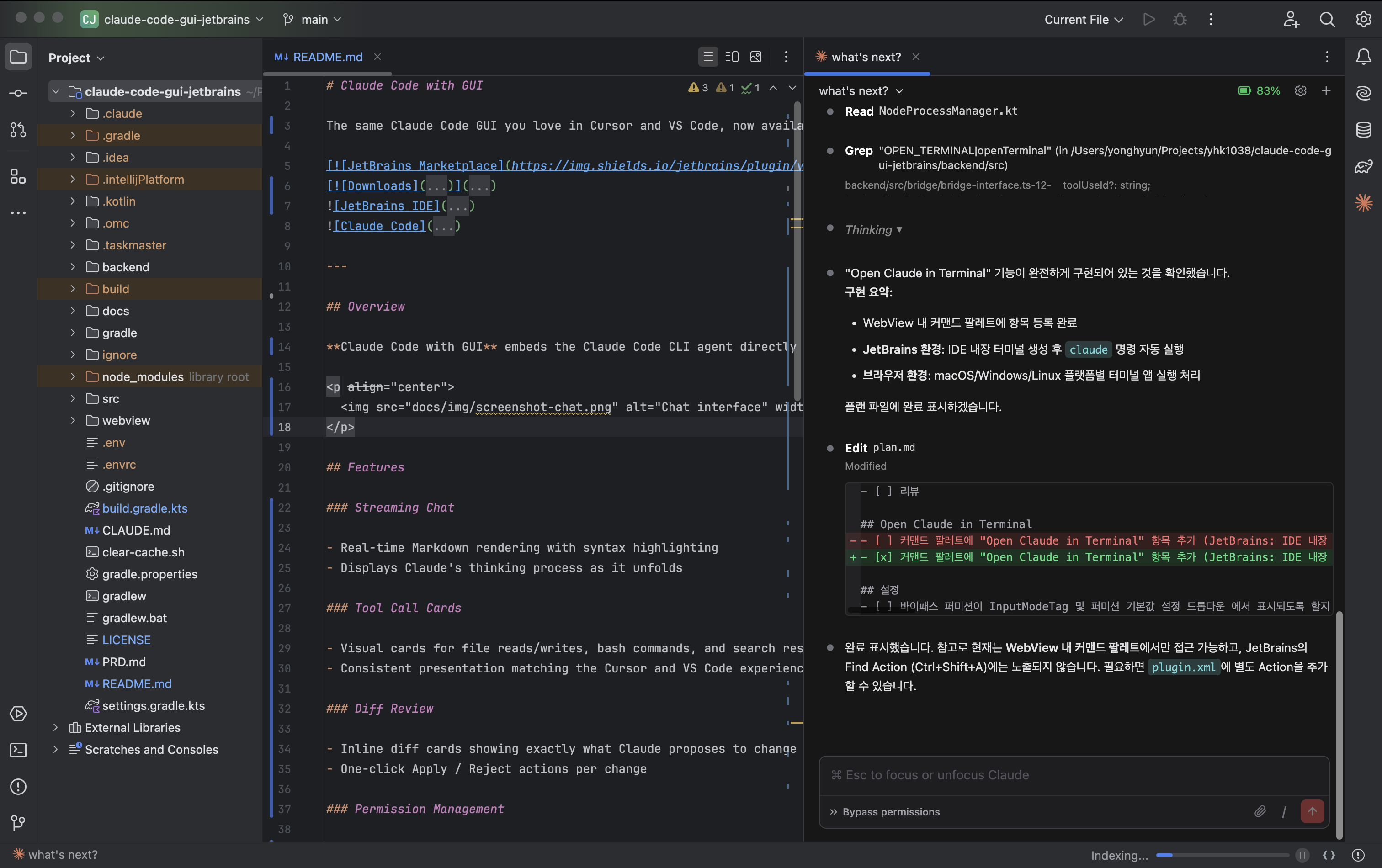Toggle Bypass permissions mode
Screen dimensions: 1382x868
[884, 812]
